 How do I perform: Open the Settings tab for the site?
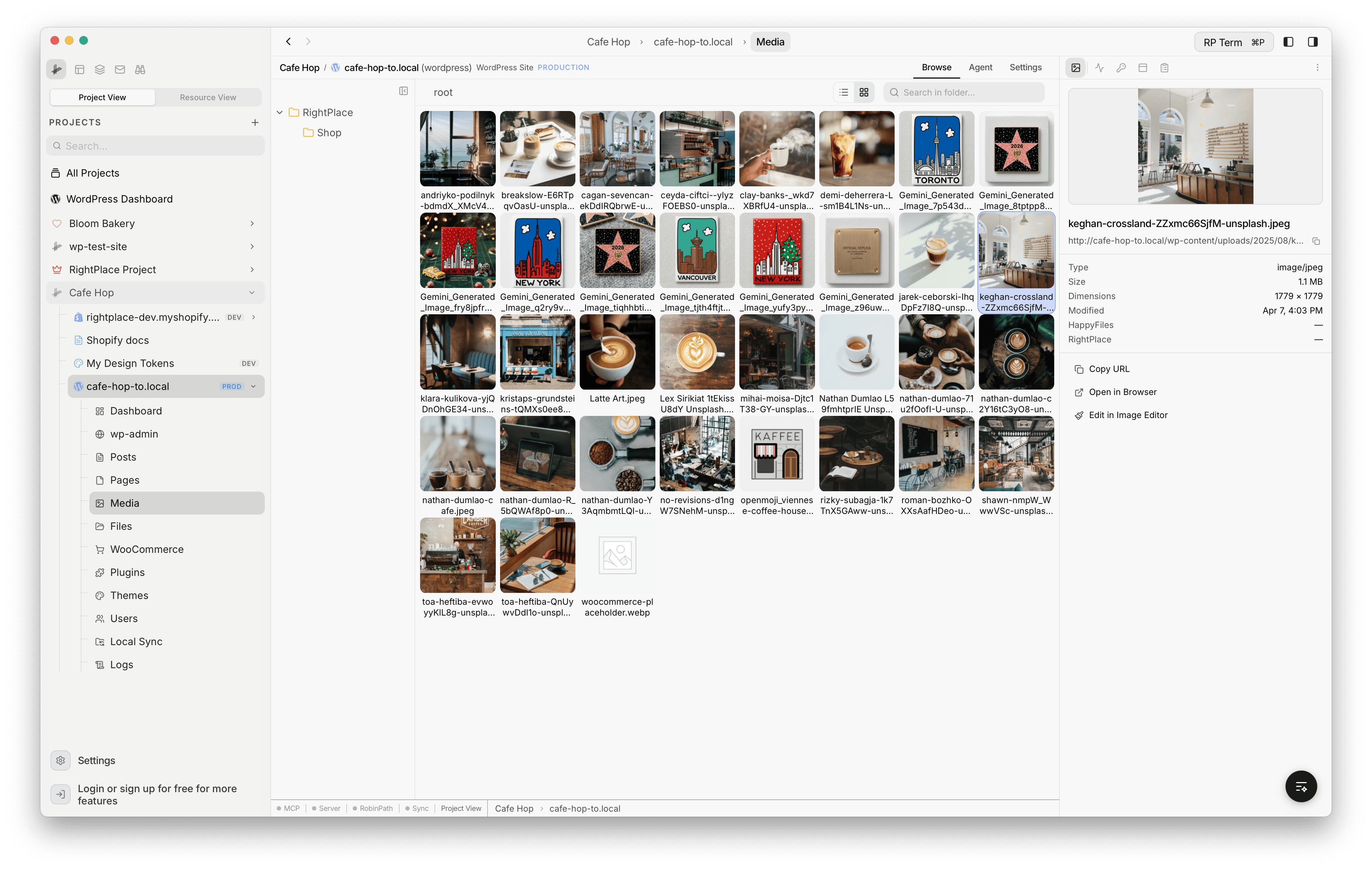tap(1026, 67)
